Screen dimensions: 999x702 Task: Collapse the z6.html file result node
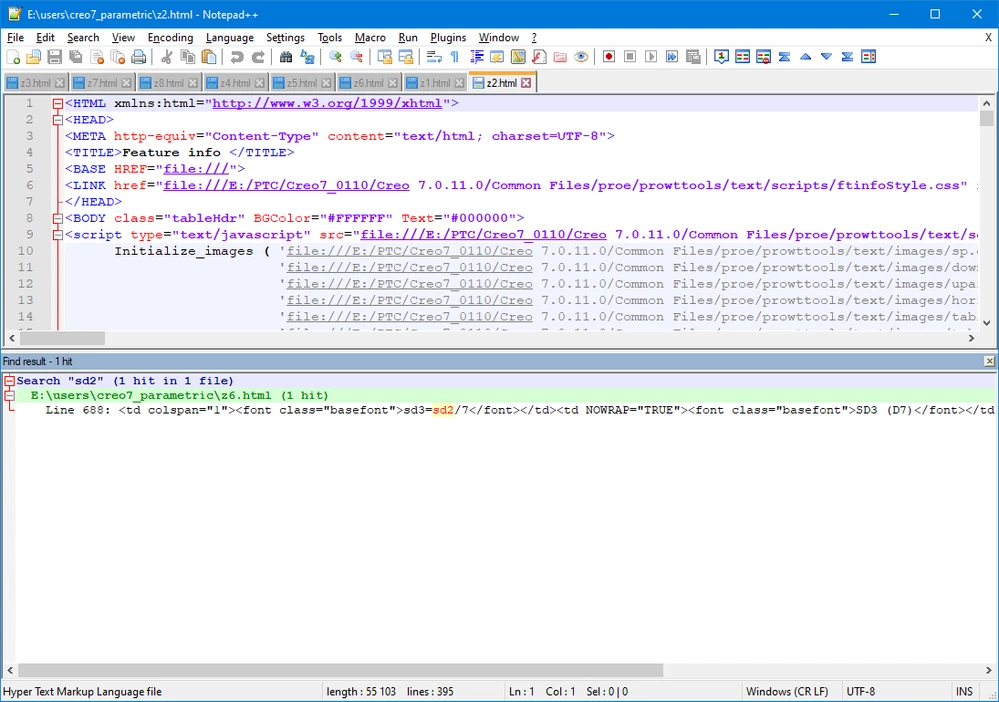click(9, 396)
